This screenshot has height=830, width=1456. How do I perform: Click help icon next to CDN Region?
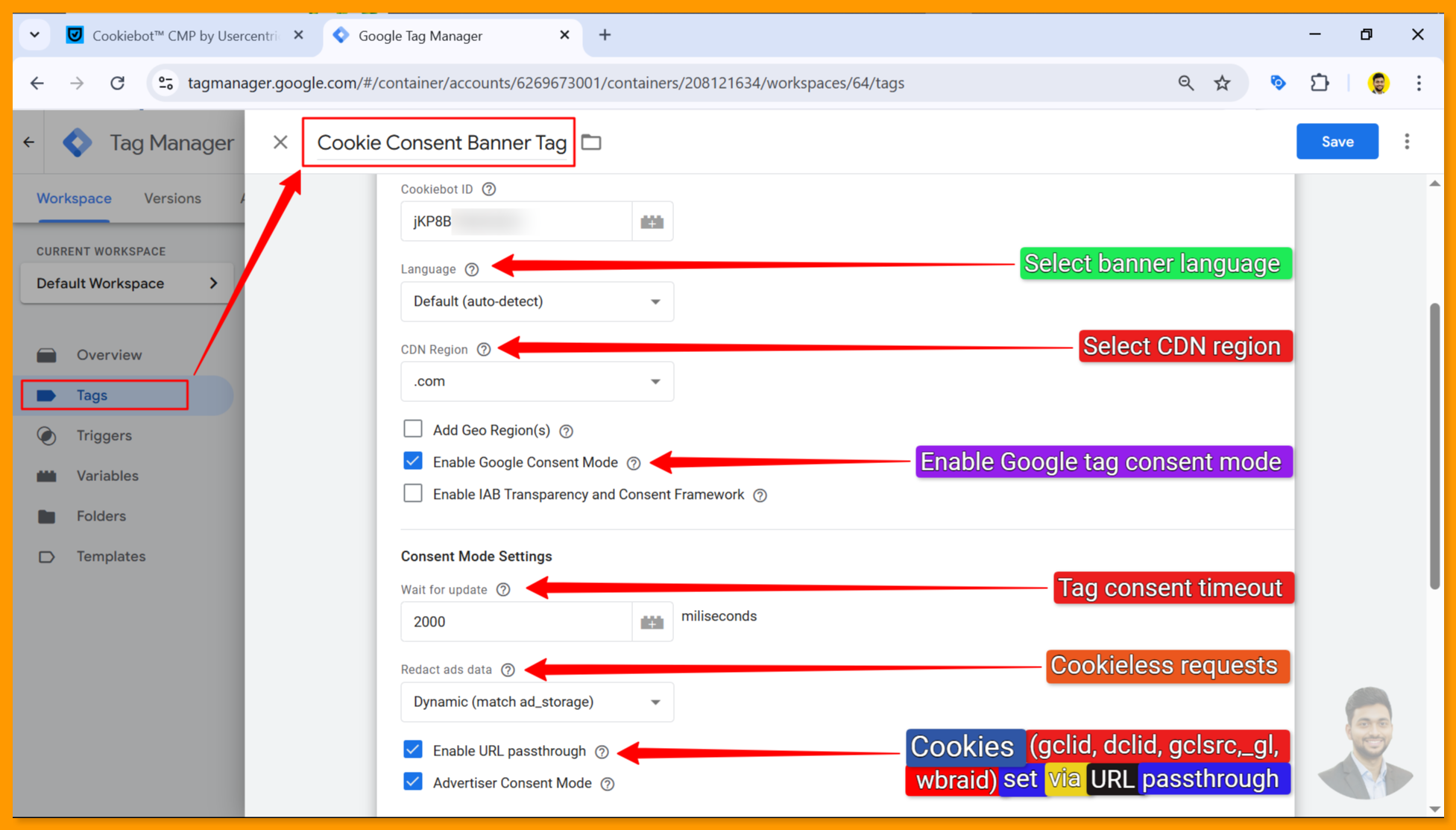click(x=484, y=349)
